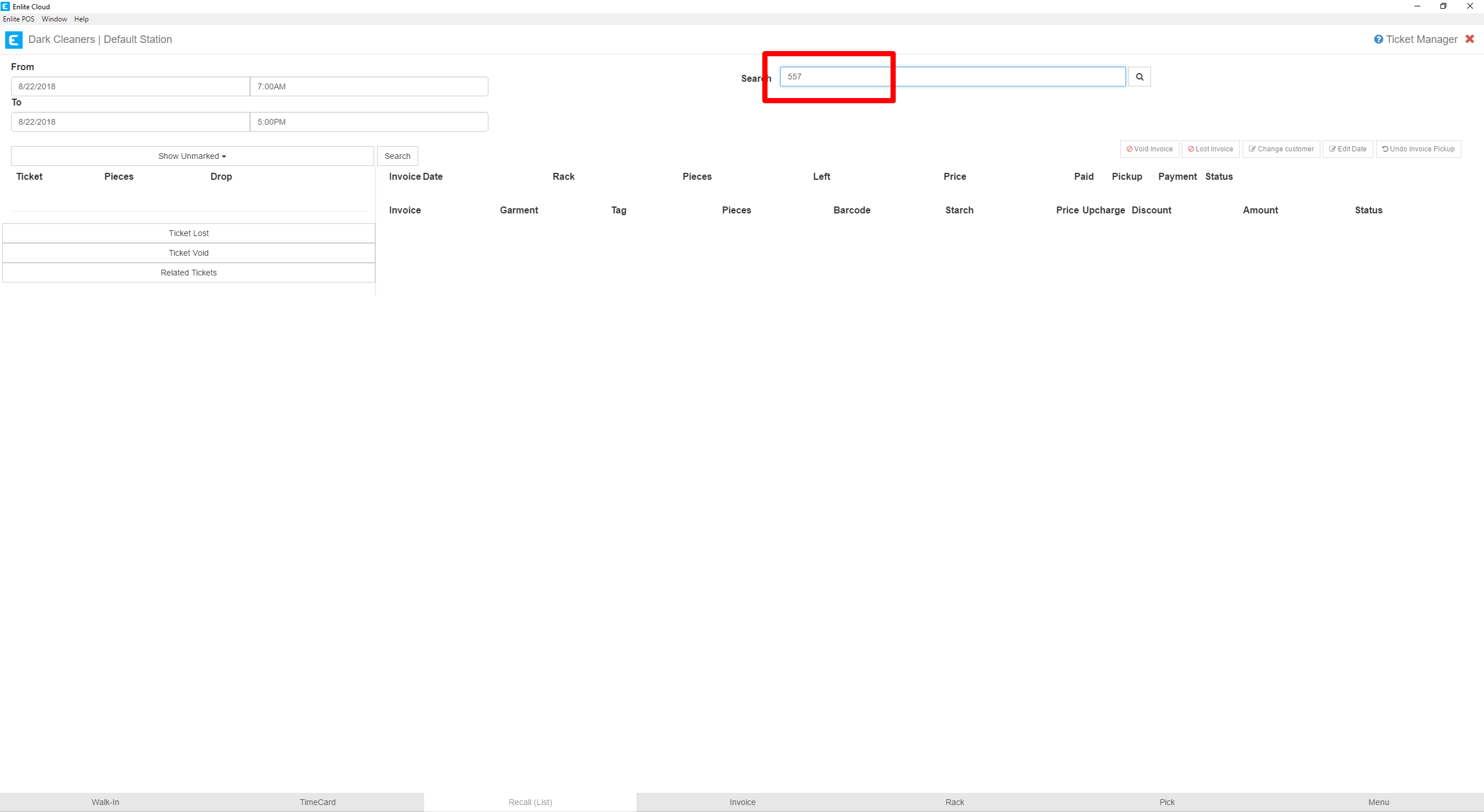The height and width of the screenshot is (812, 1484).
Task: Click Change customer button
Action: point(1281,149)
